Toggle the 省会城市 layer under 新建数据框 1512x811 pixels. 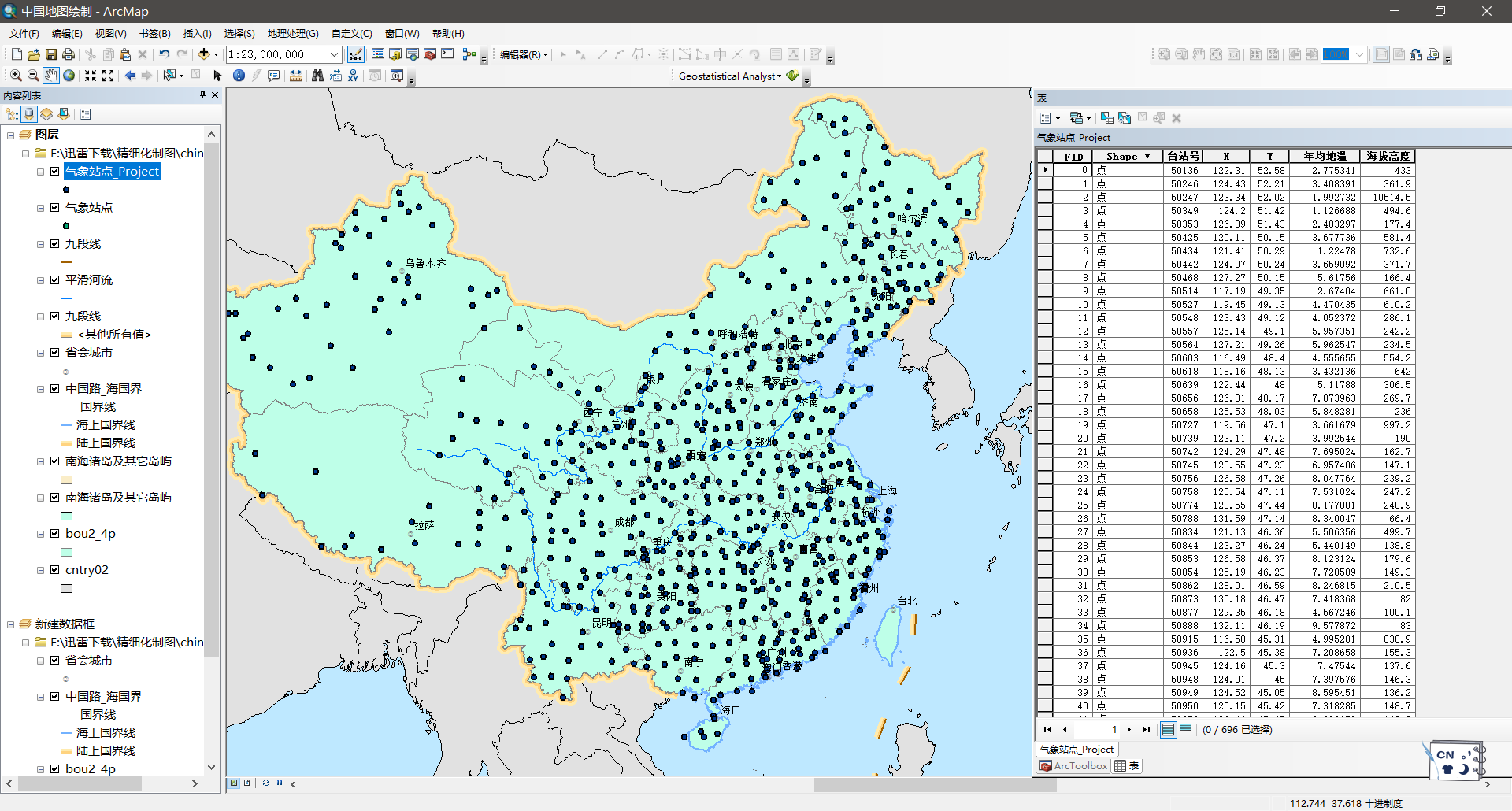(55, 661)
